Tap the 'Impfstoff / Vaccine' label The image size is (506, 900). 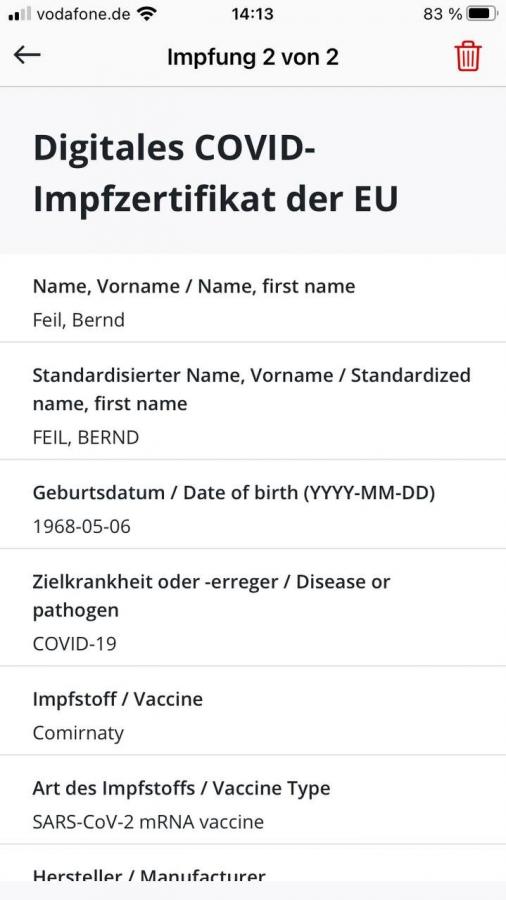click(x=118, y=699)
